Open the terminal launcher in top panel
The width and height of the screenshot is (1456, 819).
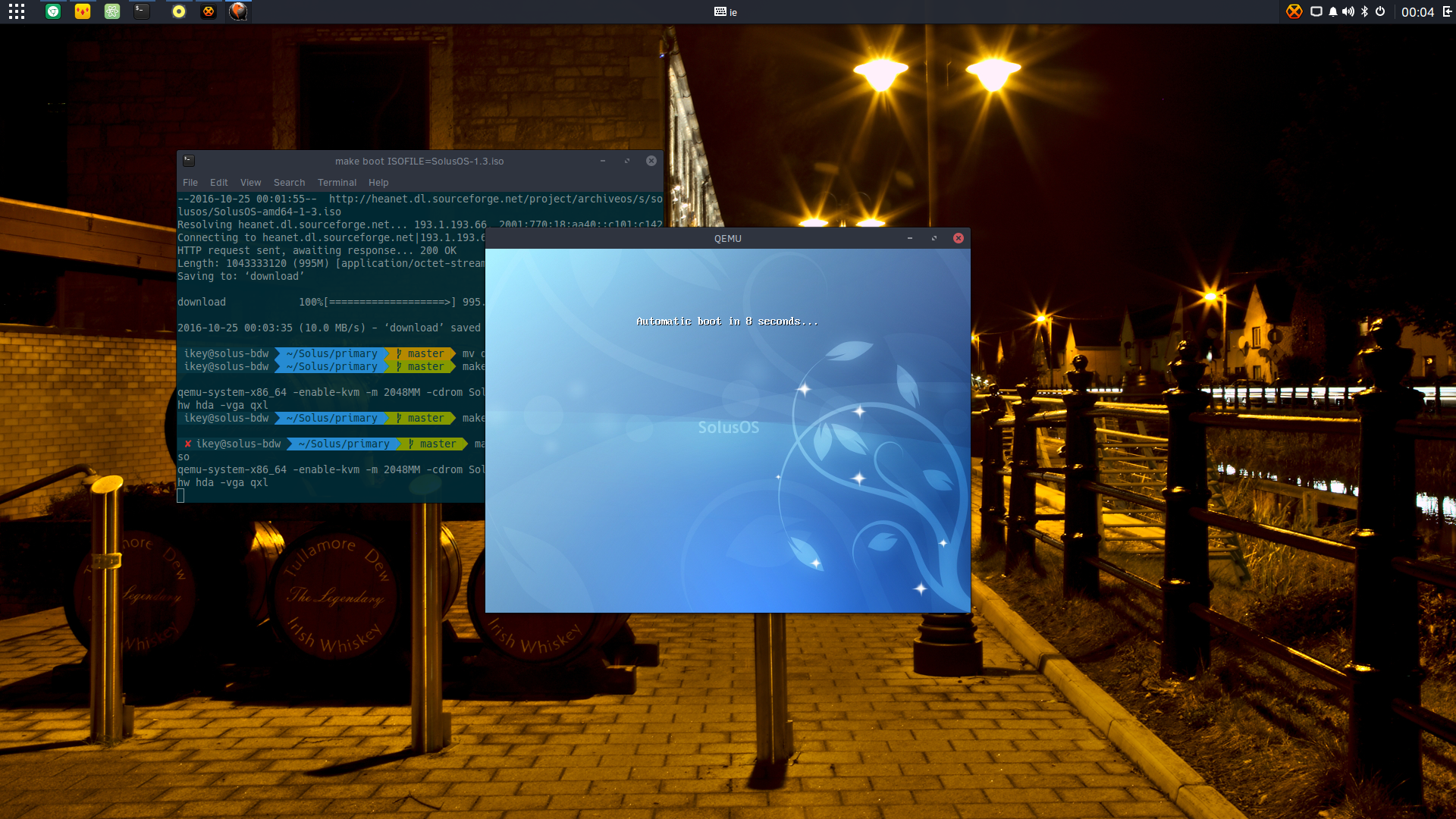click(x=142, y=11)
